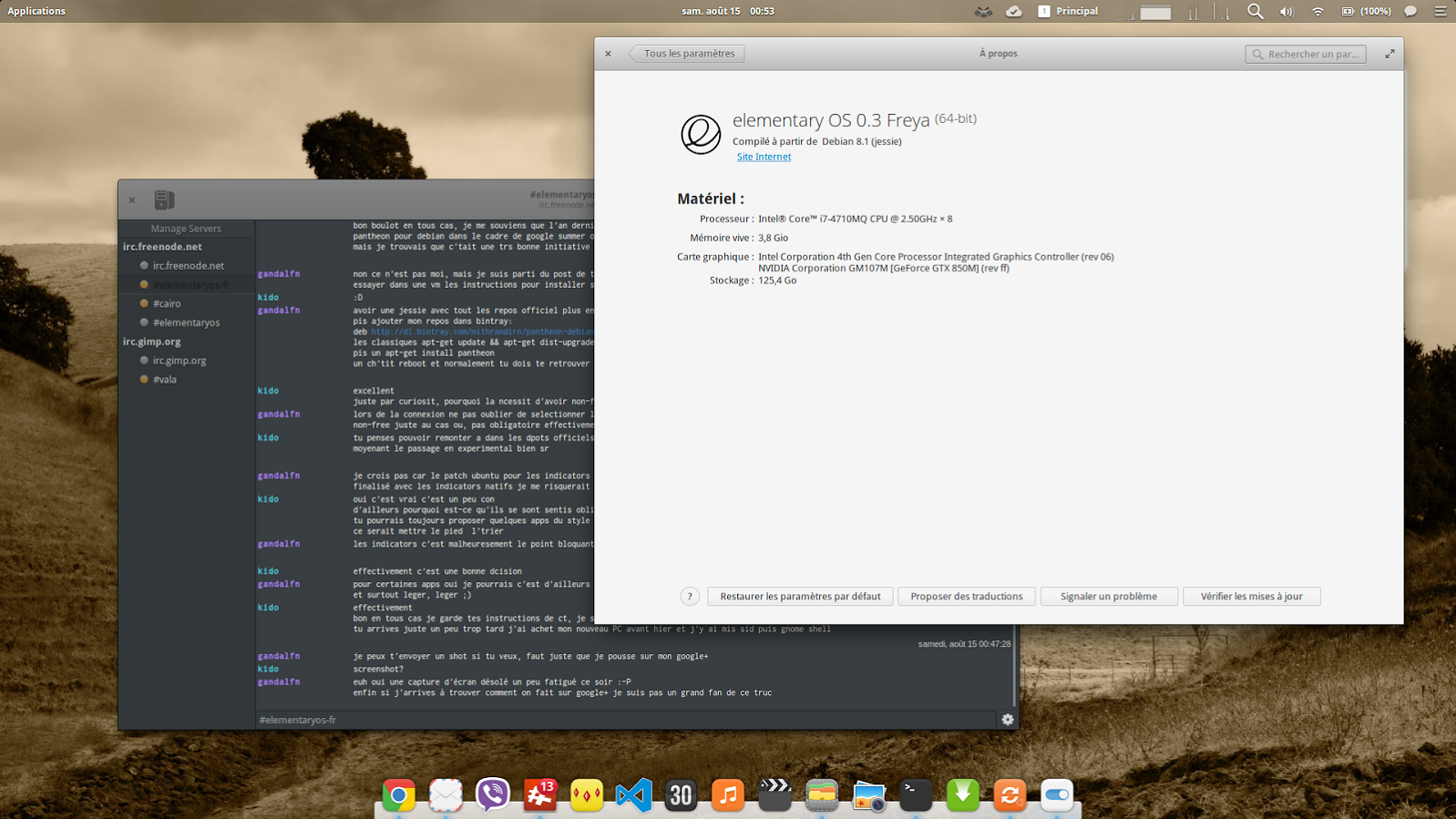This screenshot has width=1456, height=819.
Task: Click the '3,8 Gio' memory value
Action: click(774, 238)
